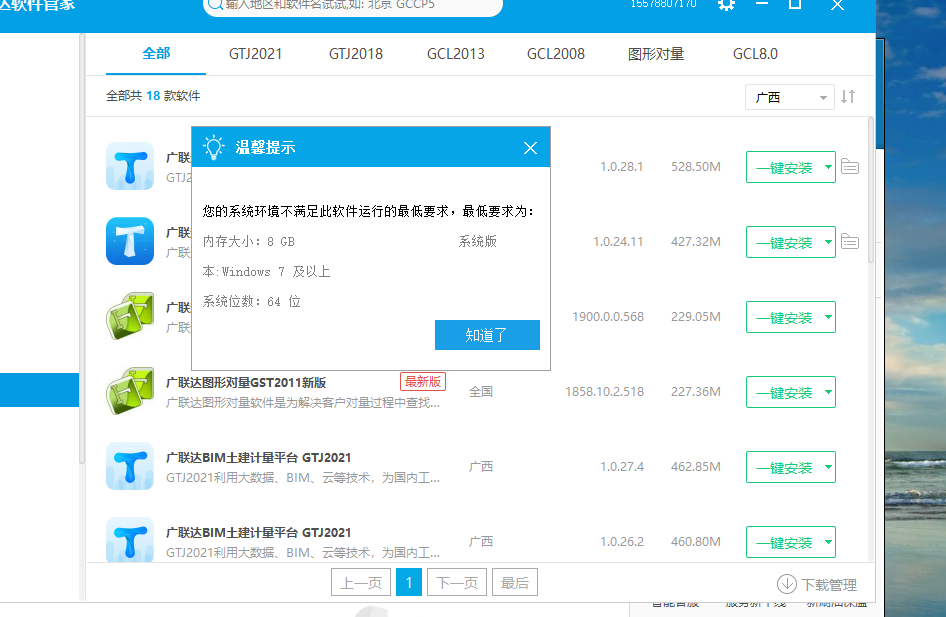This screenshot has height=617, width=946.
Task: Click the software list vertical scrollbar
Action: pos(871,190)
